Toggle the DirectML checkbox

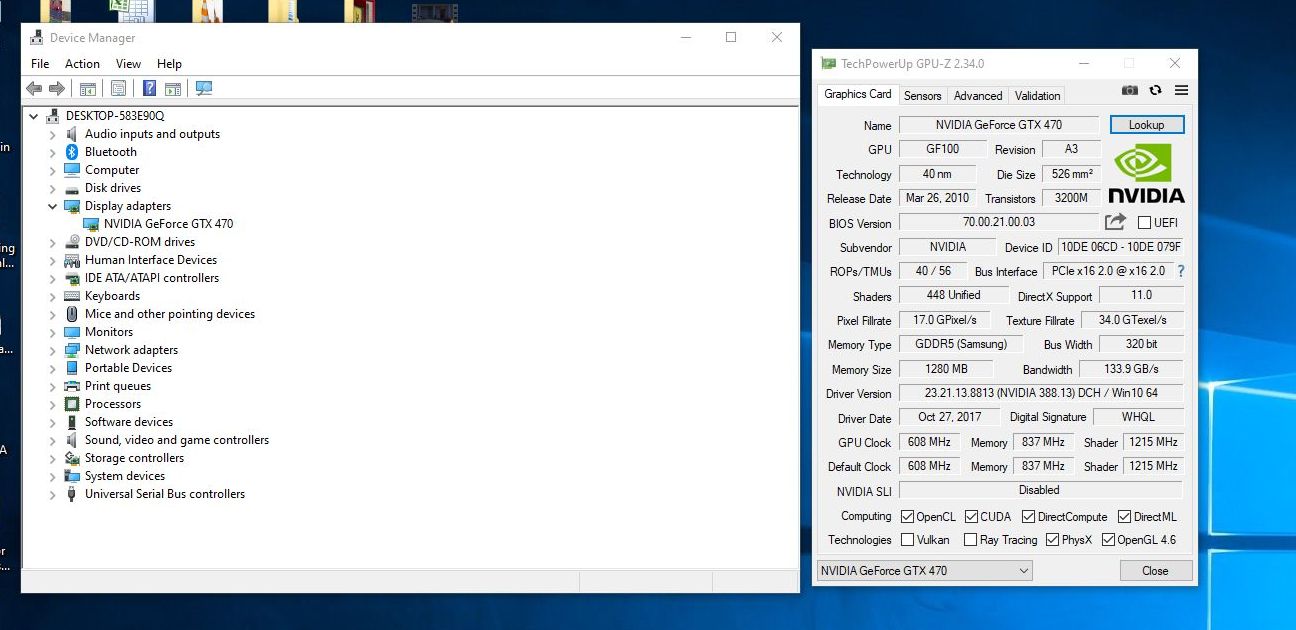point(1125,517)
